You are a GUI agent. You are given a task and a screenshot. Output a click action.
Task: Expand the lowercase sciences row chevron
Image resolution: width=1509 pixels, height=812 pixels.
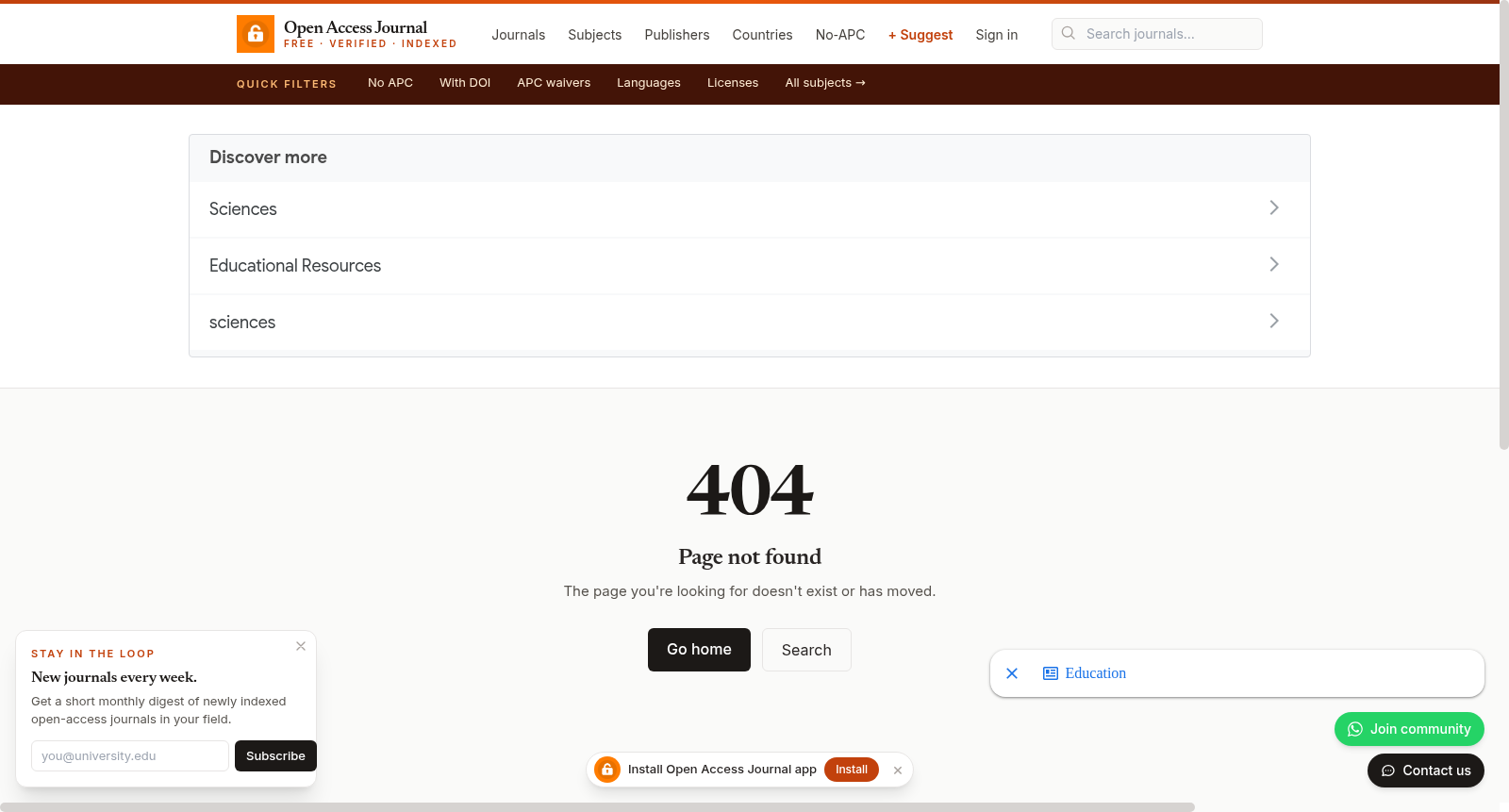(x=1274, y=321)
